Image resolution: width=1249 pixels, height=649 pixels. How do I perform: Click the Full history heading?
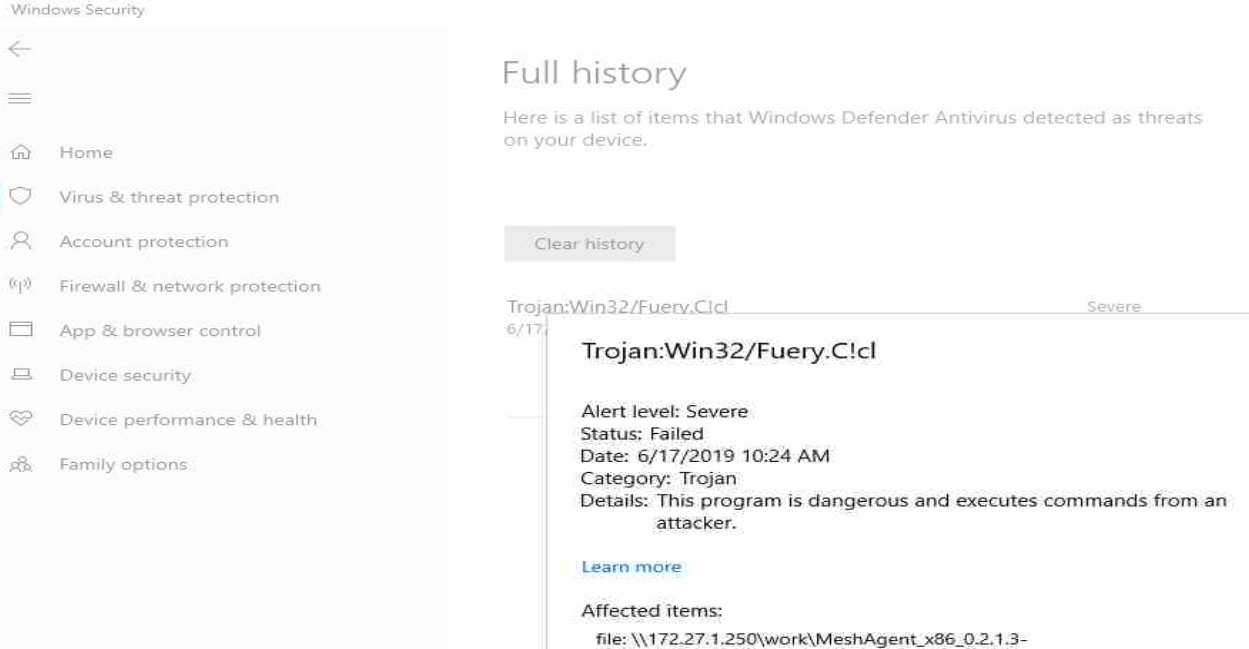594,73
